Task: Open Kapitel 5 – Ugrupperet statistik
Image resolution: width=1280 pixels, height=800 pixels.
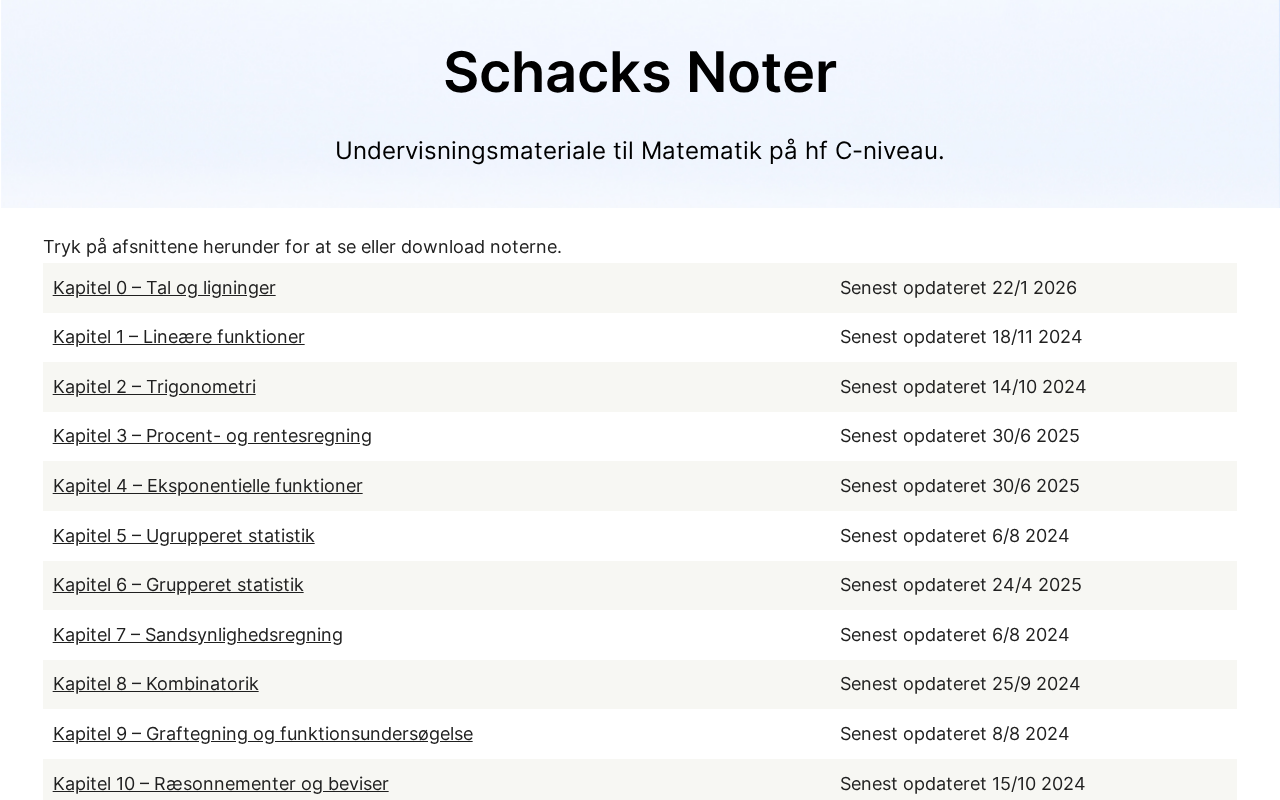Action: pyautogui.click(x=183, y=536)
